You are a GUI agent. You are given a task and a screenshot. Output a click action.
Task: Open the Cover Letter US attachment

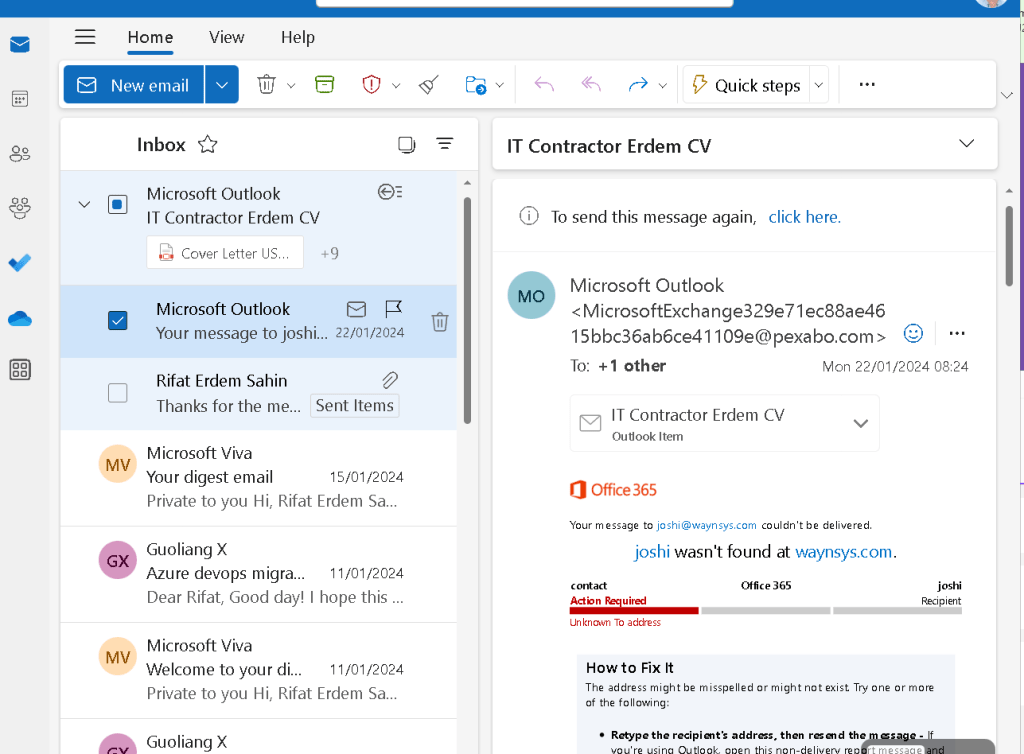click(x=225, y=253)
